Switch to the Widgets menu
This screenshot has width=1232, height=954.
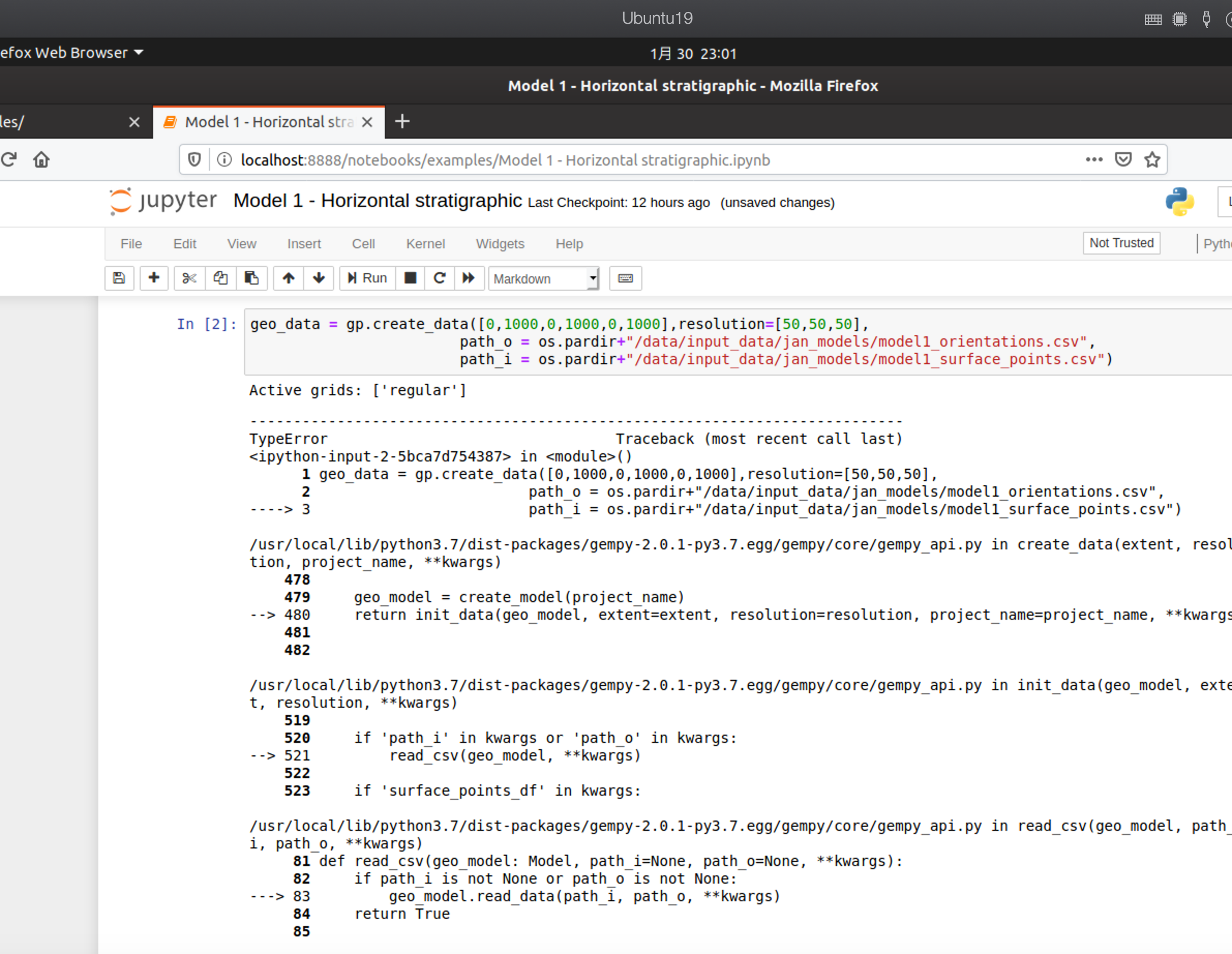tap(500, 244)
